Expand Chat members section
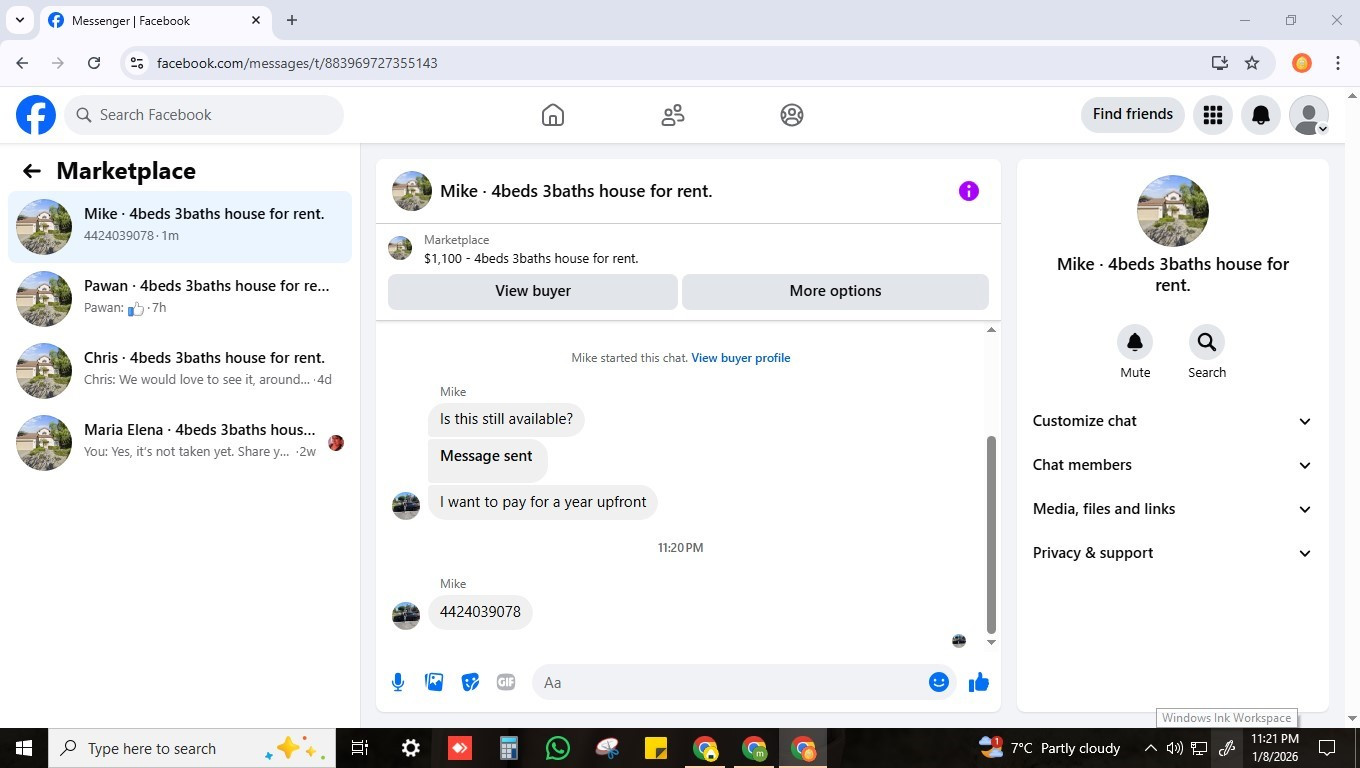Screen dimensions: 1360x768 [x=1172, y=465]
